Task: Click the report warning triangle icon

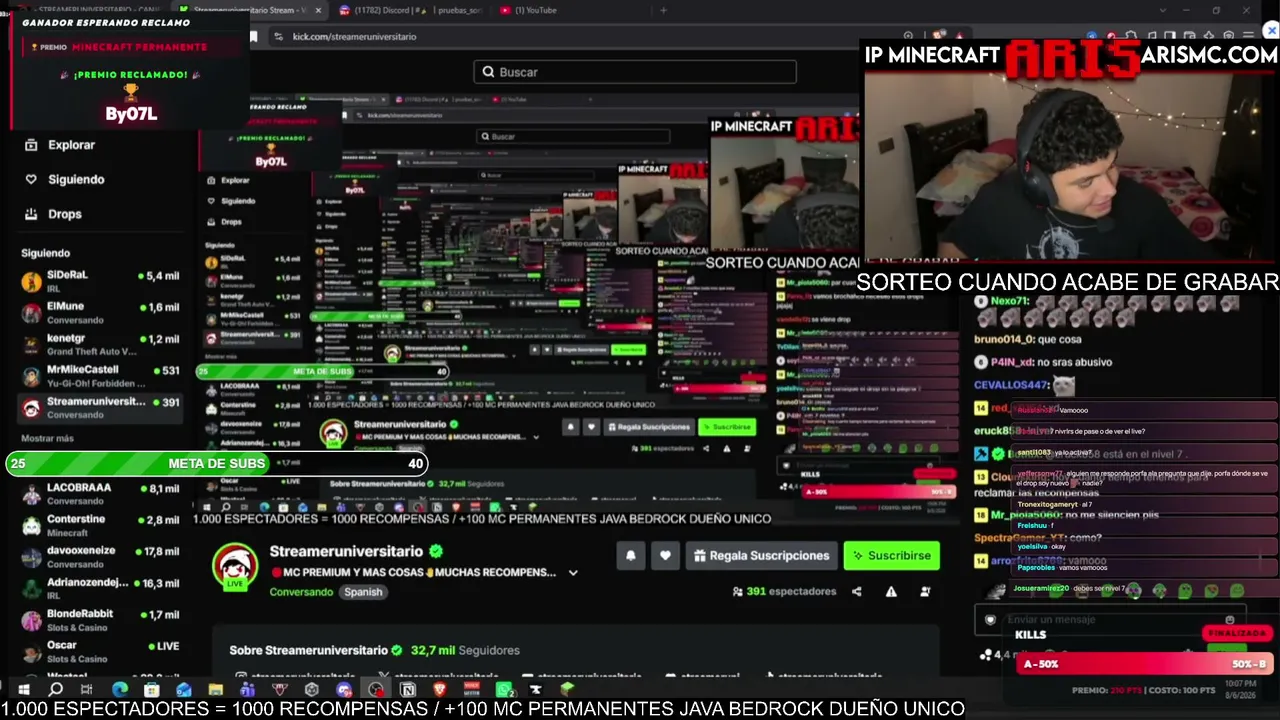Action: click(891, 591)
